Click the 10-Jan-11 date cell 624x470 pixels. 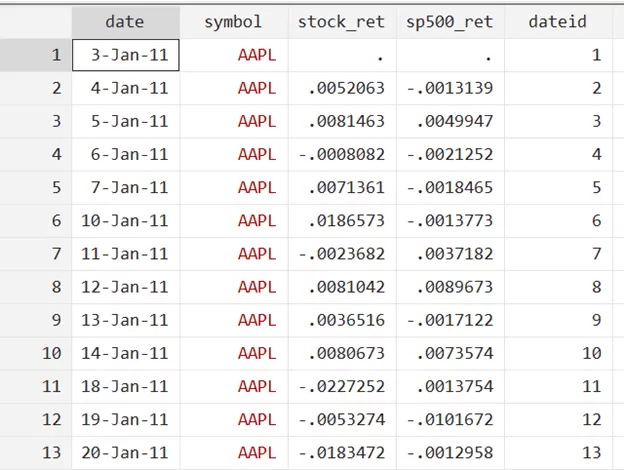126,221
